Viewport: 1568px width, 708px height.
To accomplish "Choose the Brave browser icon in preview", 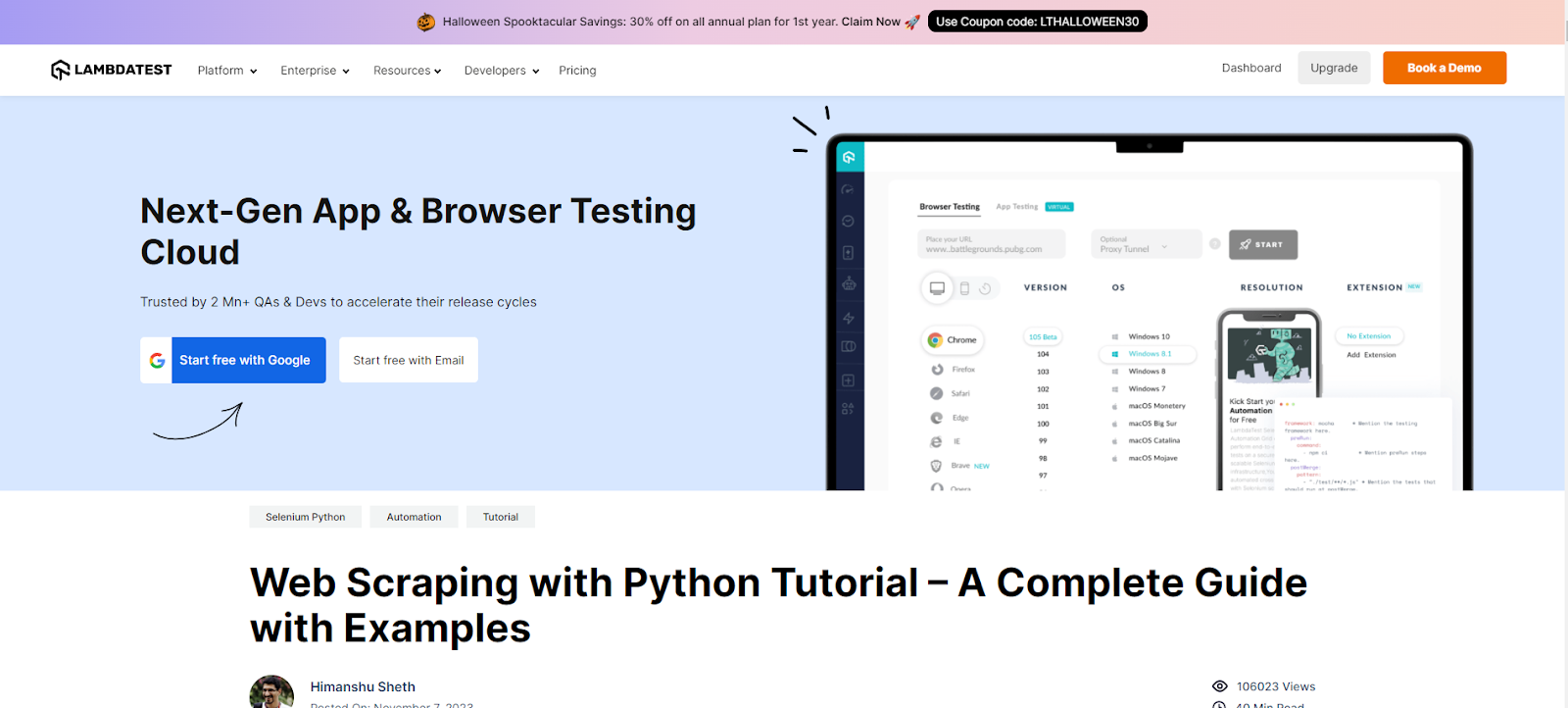I will pos(937,466).
